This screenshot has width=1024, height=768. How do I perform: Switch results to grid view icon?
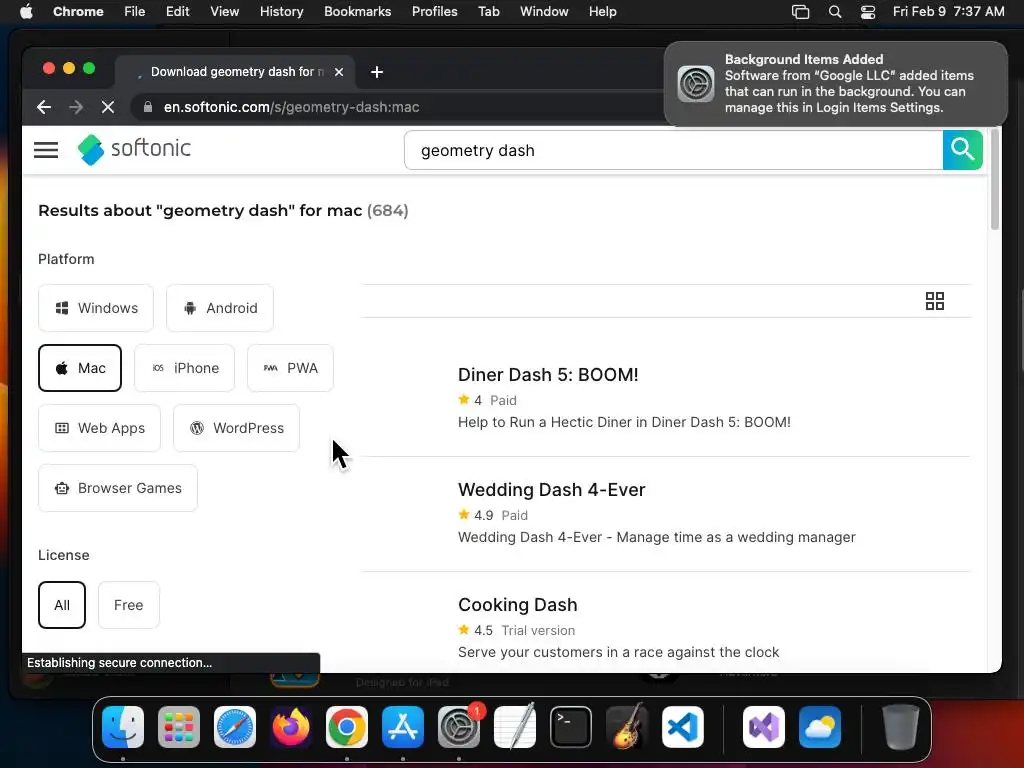coord(935,301)
